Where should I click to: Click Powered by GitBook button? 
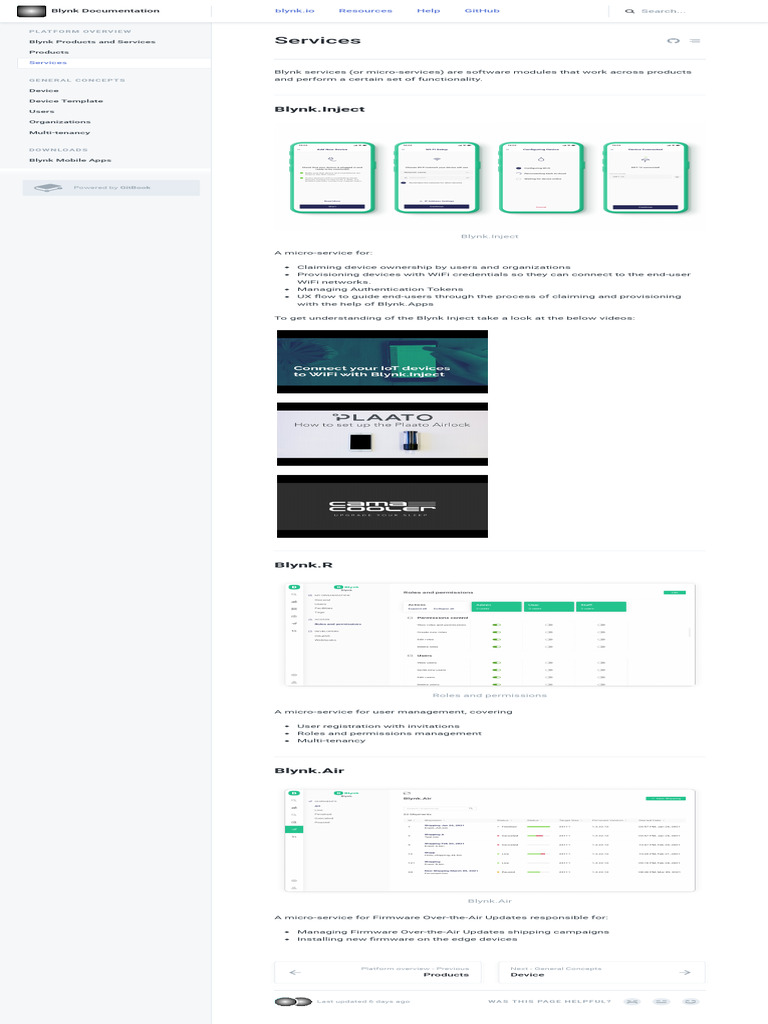111,187
